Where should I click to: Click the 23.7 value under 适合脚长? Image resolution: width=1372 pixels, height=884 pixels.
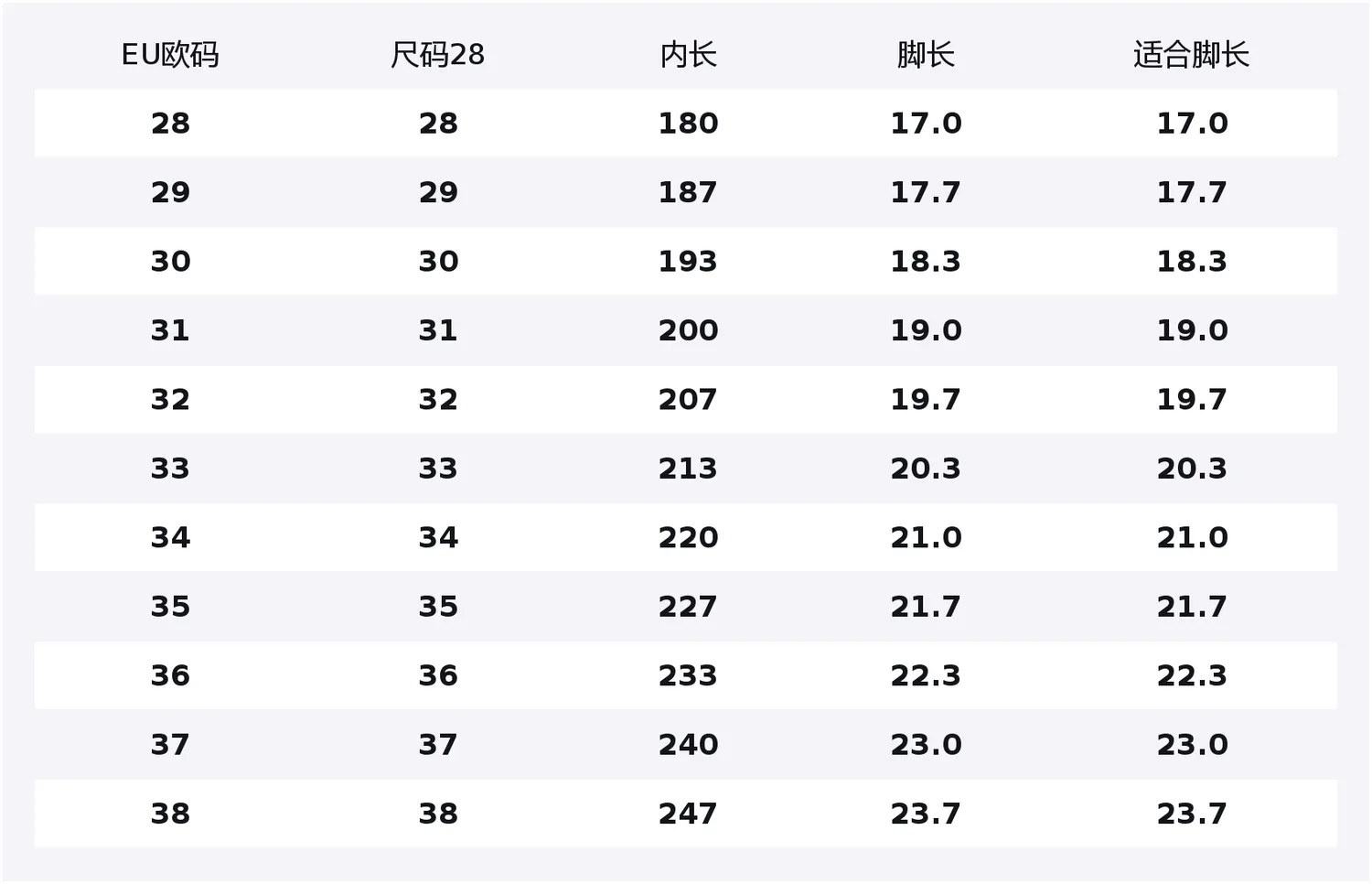[x=1192, y=814]
